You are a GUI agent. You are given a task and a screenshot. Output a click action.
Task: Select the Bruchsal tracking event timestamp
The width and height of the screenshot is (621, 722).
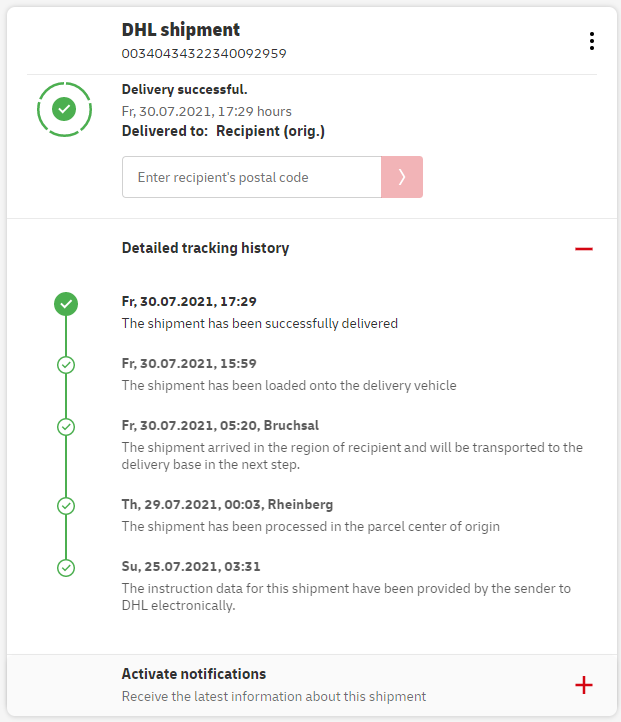(x=220, y=425)
